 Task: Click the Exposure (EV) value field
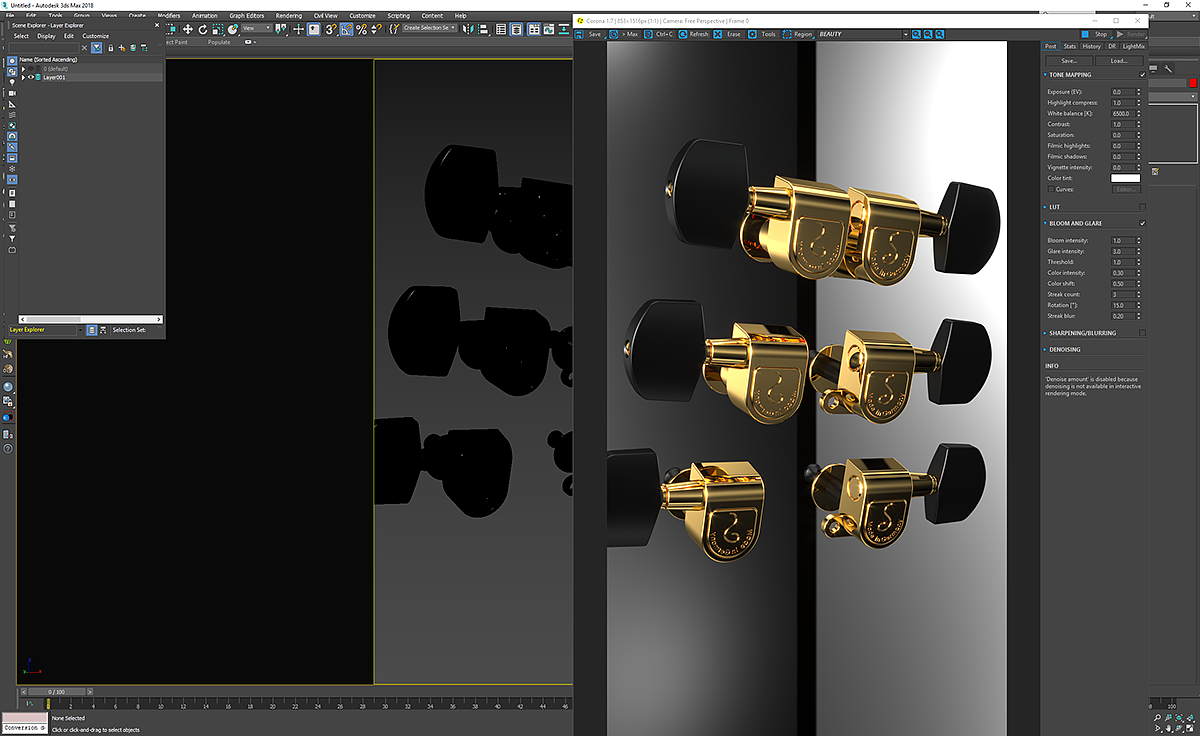point(1122,92)
